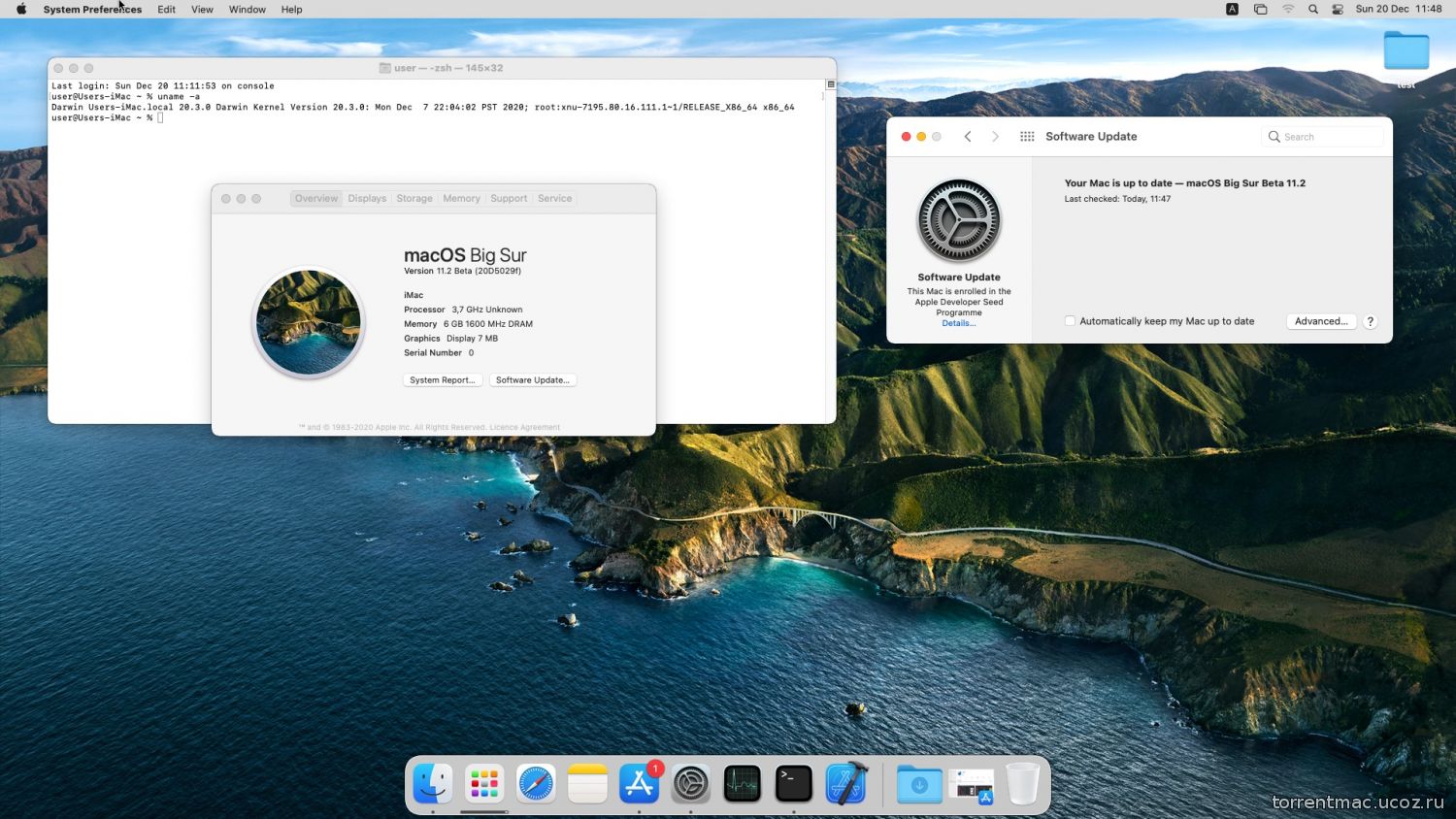Image resolution: width=1456 pixels, height=819 pixels.
Task: Open the Help menu
Action: point(291,9)
